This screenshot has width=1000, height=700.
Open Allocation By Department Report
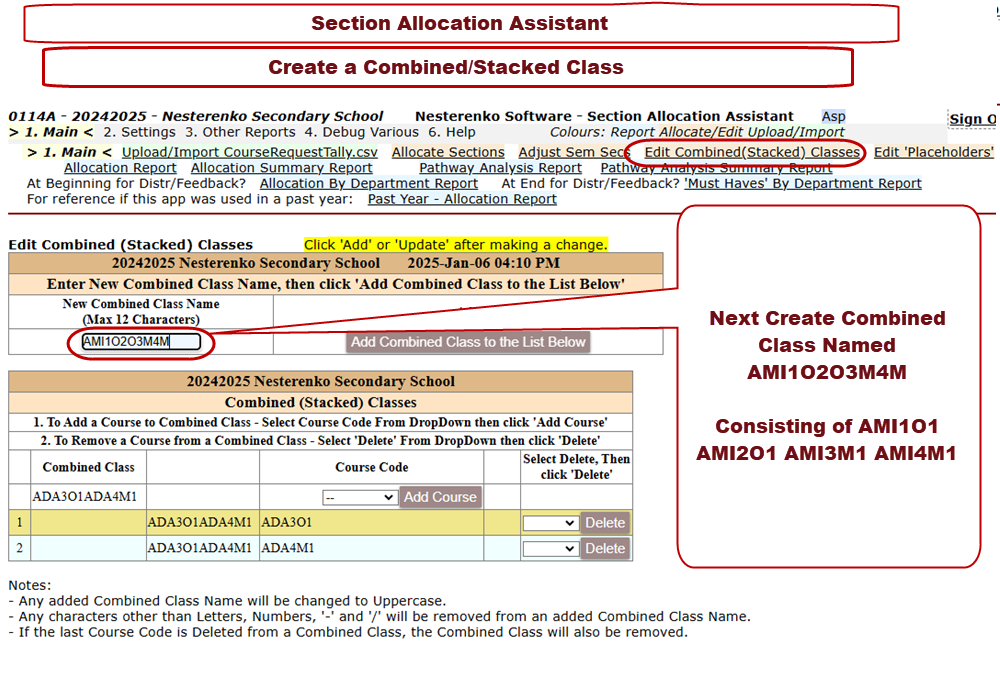[369, 184]
